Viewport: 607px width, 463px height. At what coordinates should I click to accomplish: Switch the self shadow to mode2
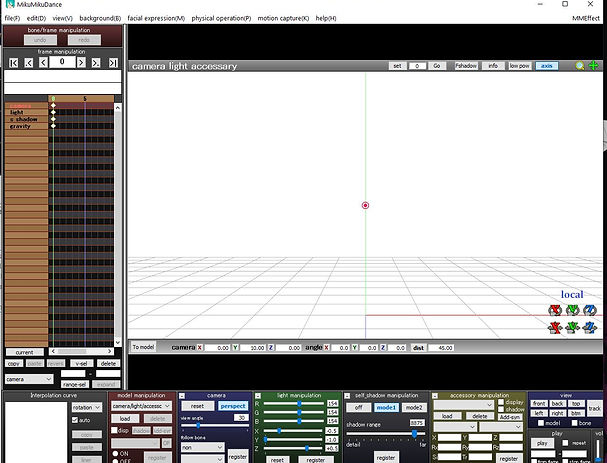pyautogui.click(x=413, y=408)
